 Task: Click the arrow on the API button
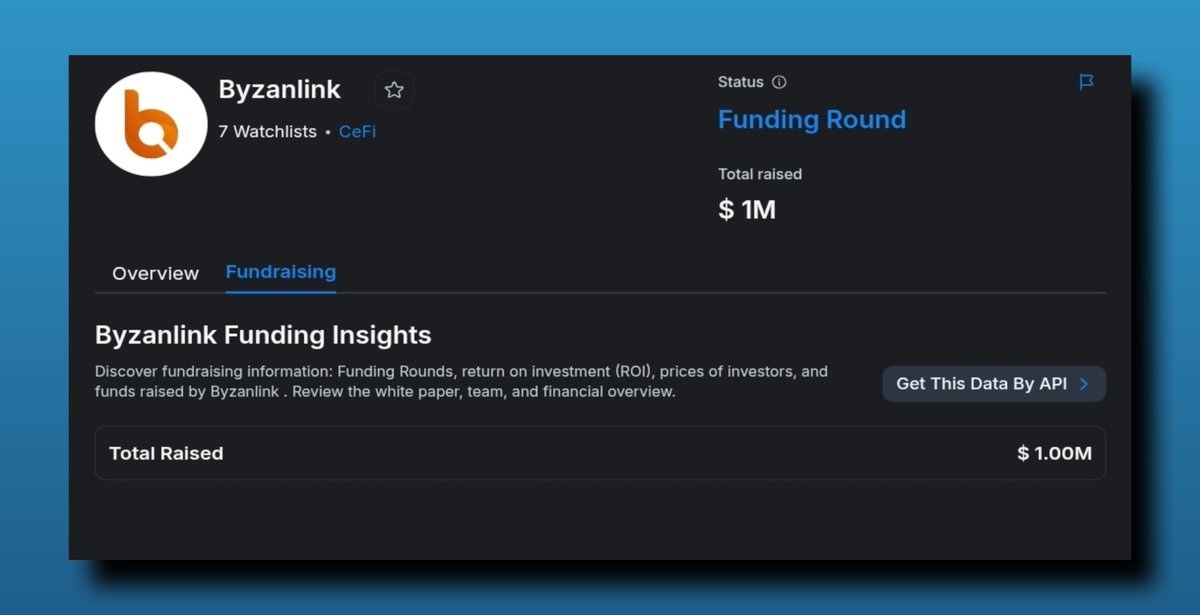point(1084,384)
